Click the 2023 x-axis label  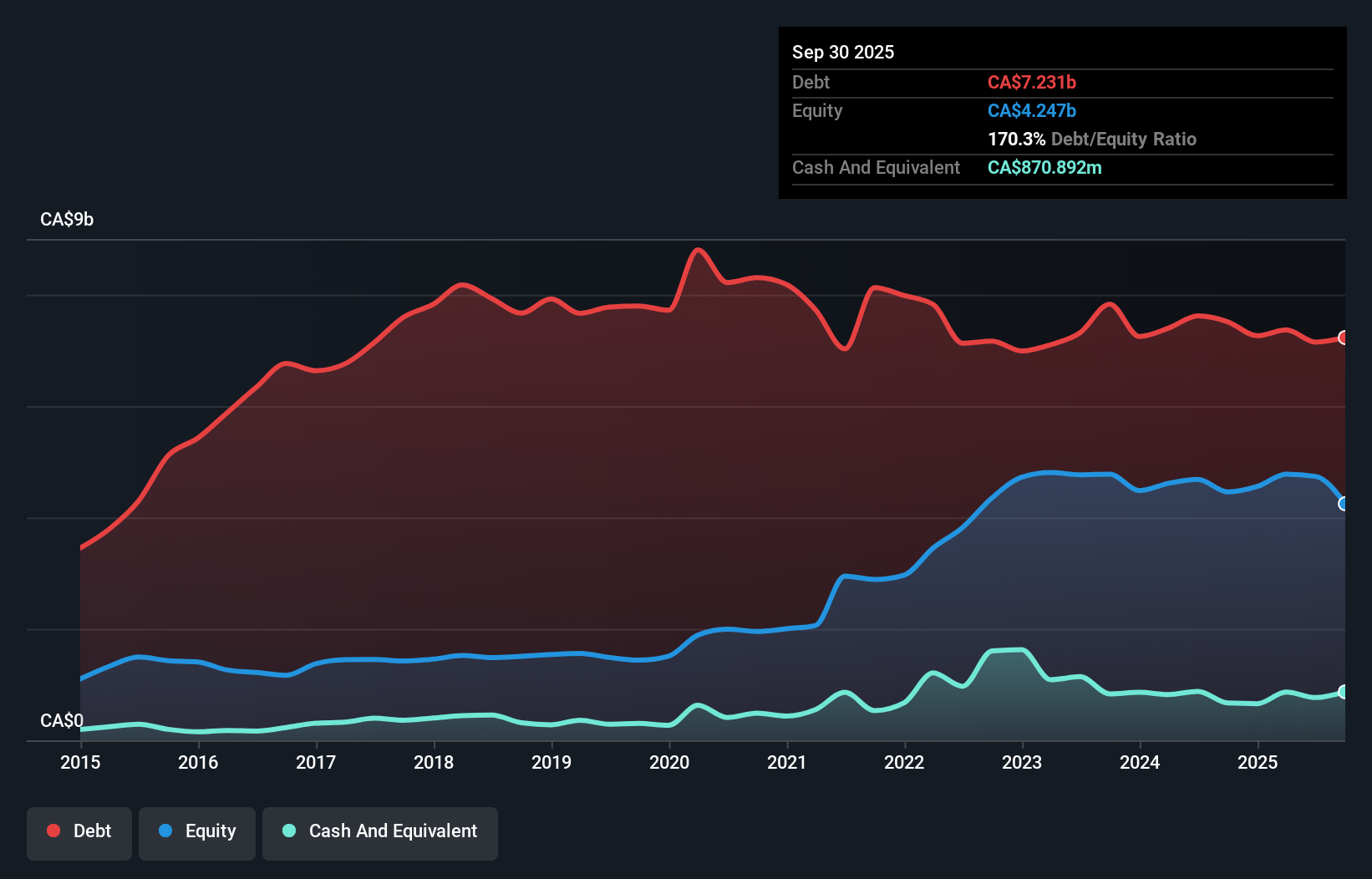1022,762
